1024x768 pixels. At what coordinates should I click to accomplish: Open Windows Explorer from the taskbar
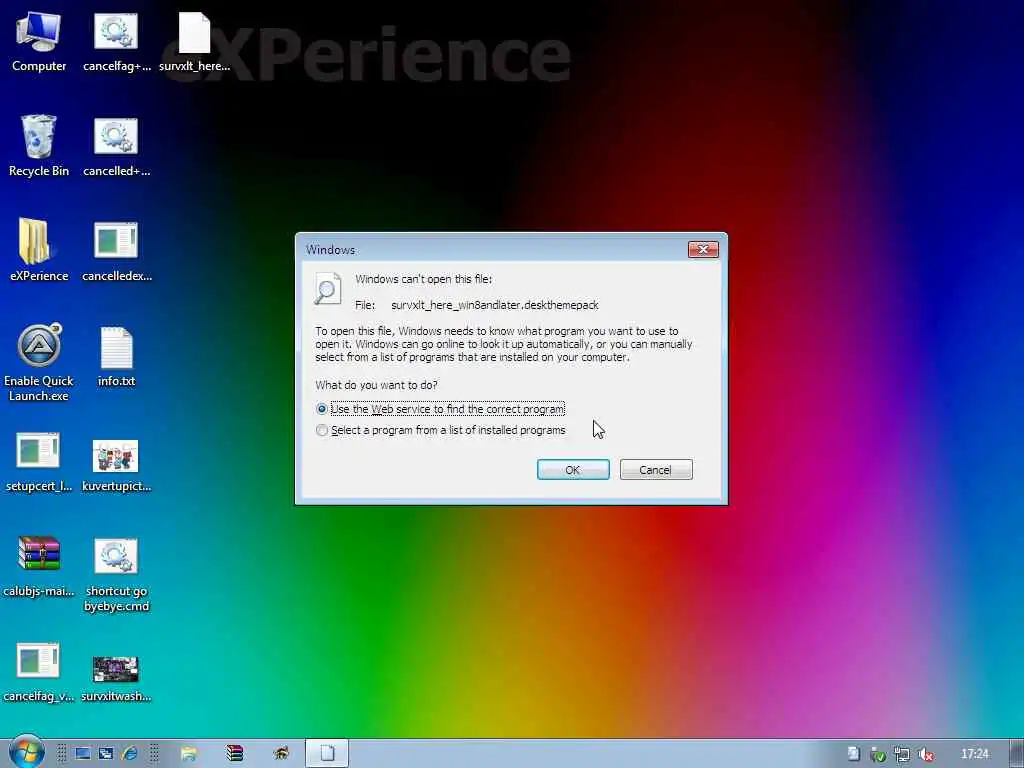[x=189, y=754]
